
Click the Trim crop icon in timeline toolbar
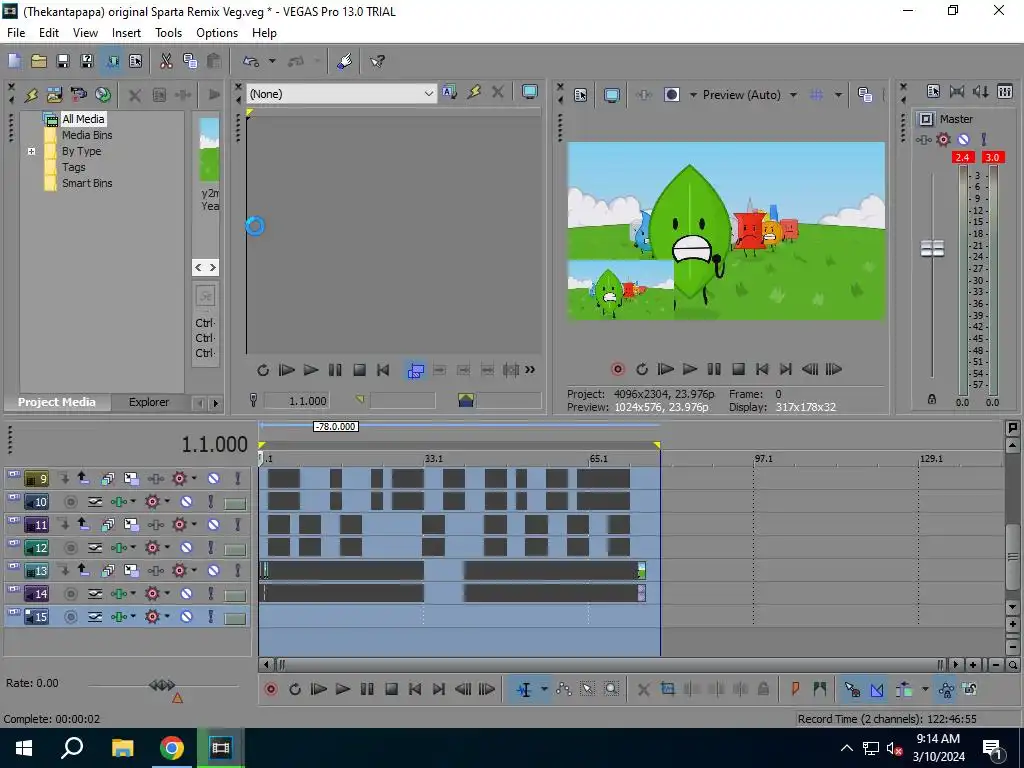[667, 689]
